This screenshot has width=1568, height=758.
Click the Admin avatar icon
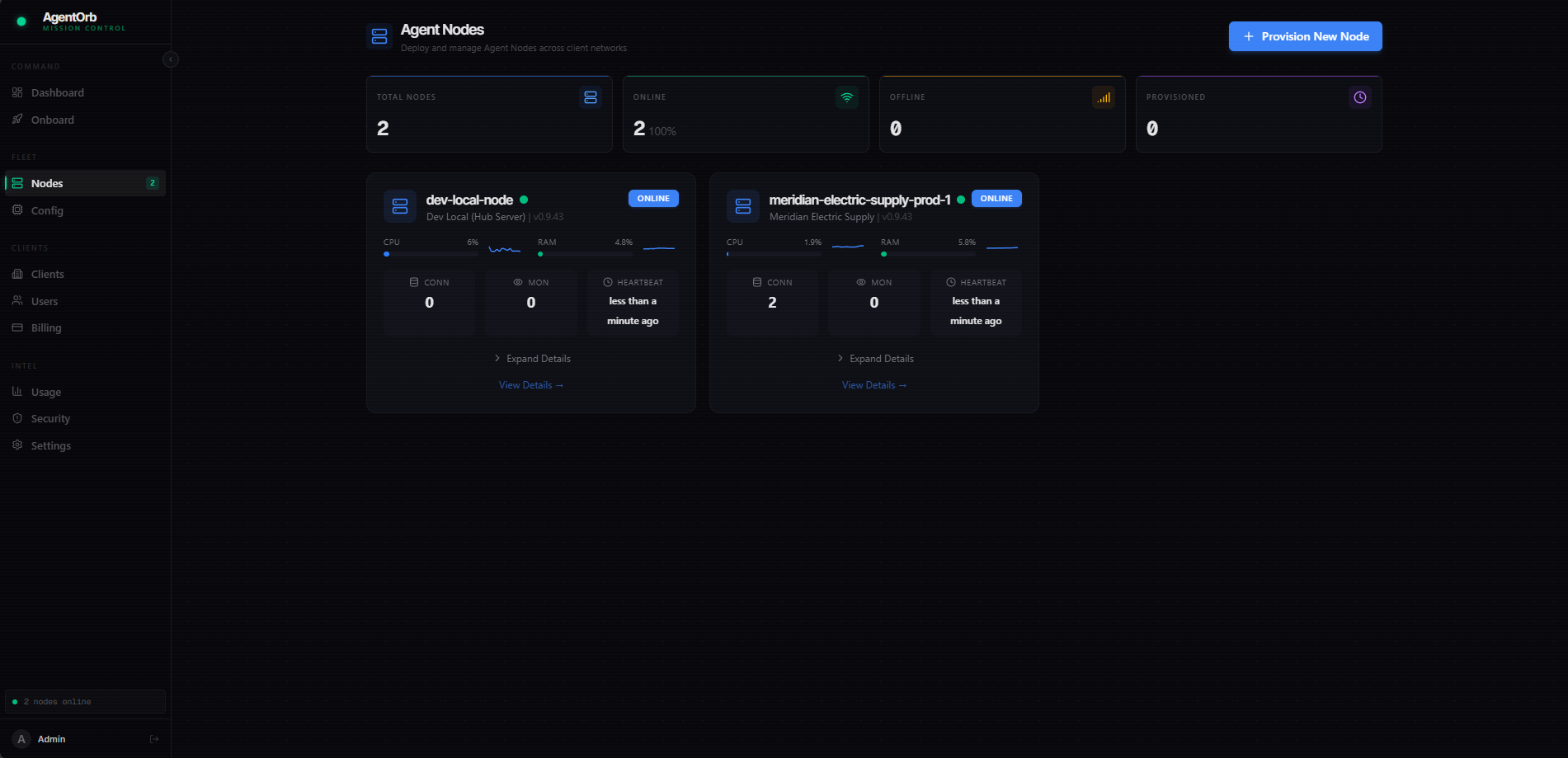21,739
